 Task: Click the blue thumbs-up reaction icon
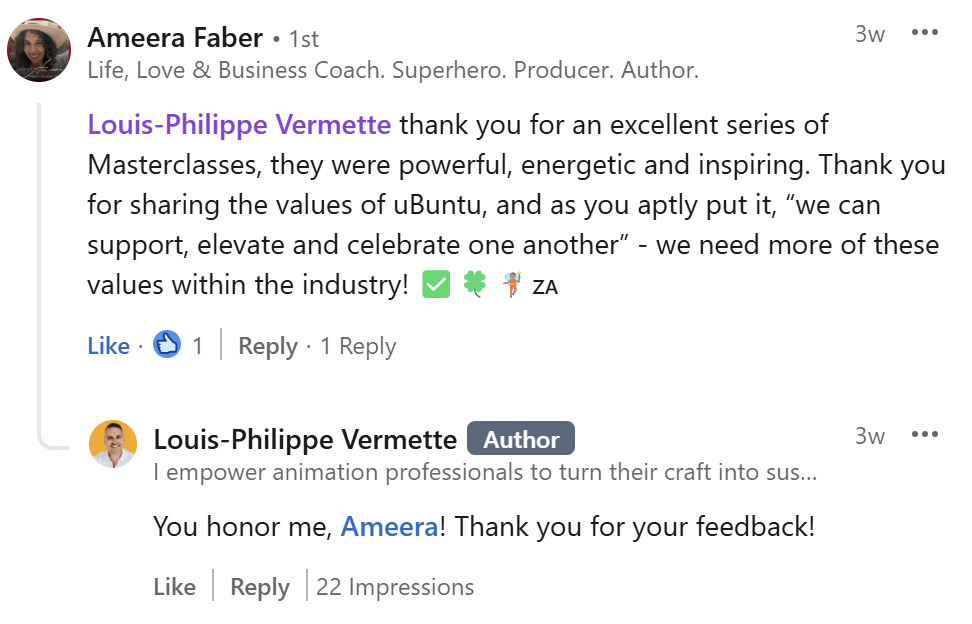[x=167, y=346]
